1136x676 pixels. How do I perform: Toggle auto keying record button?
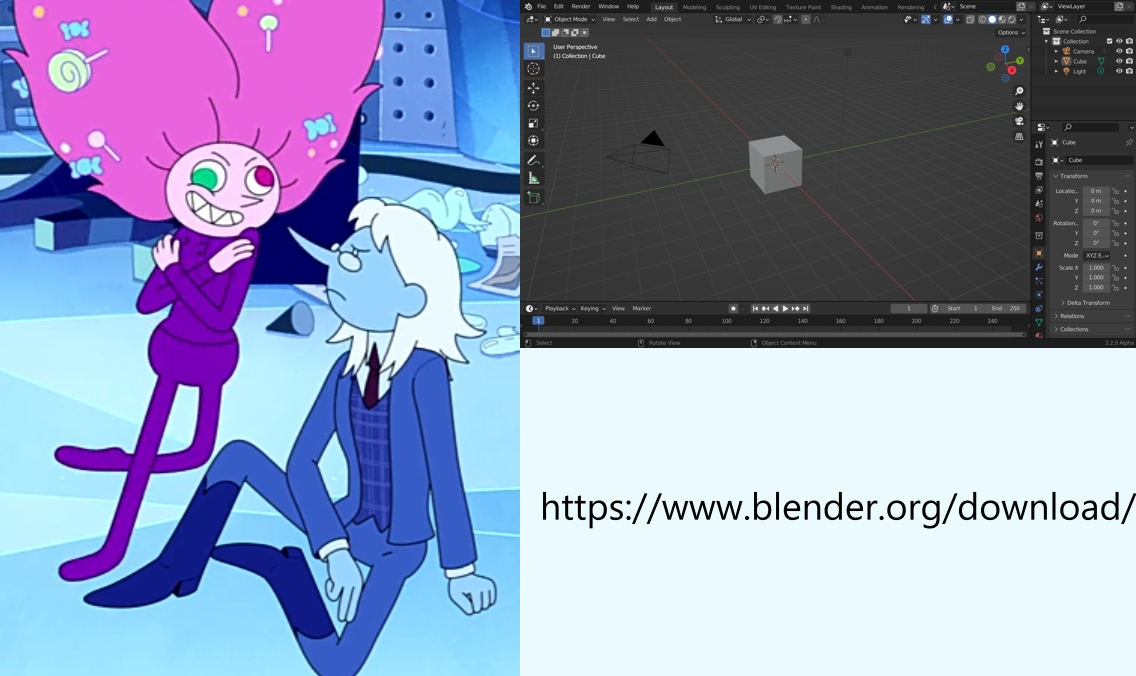coord(733,309)
